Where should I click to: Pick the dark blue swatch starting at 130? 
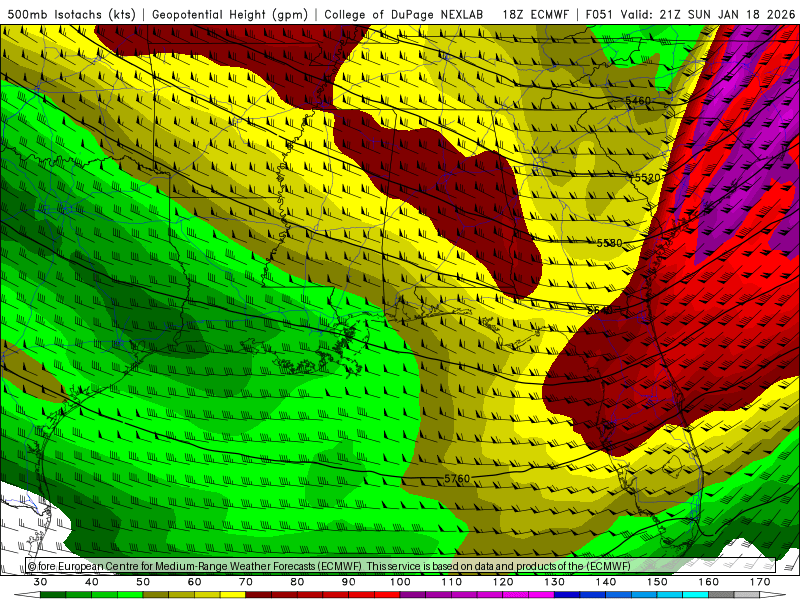pos(567,595)
